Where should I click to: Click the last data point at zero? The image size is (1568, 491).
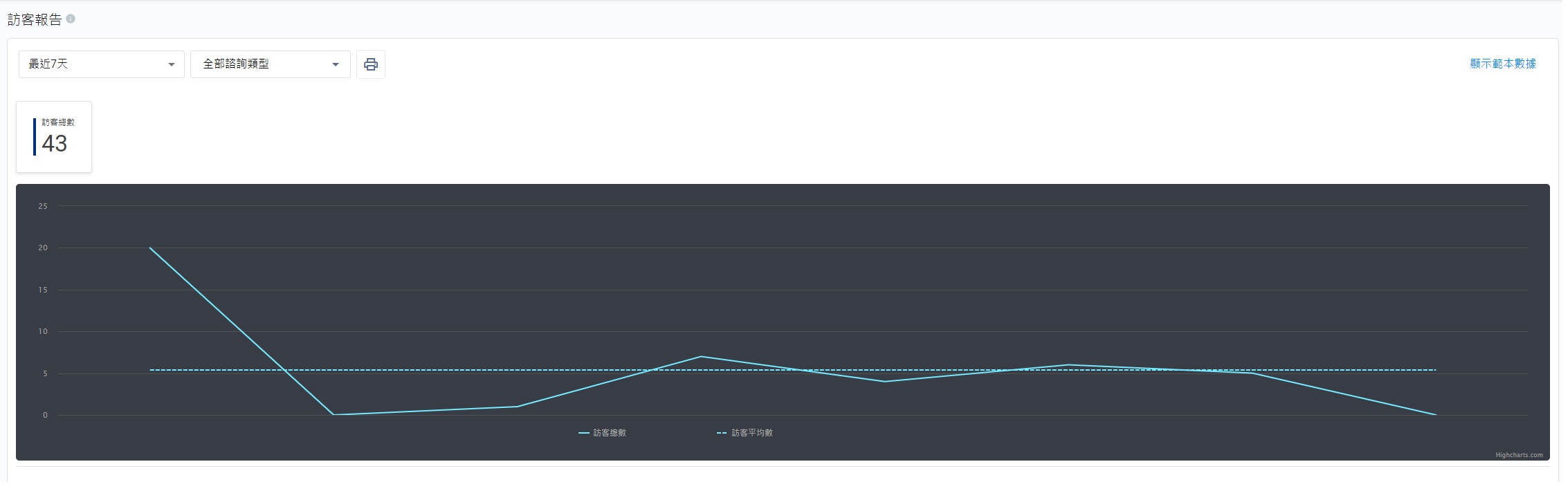1436,415
